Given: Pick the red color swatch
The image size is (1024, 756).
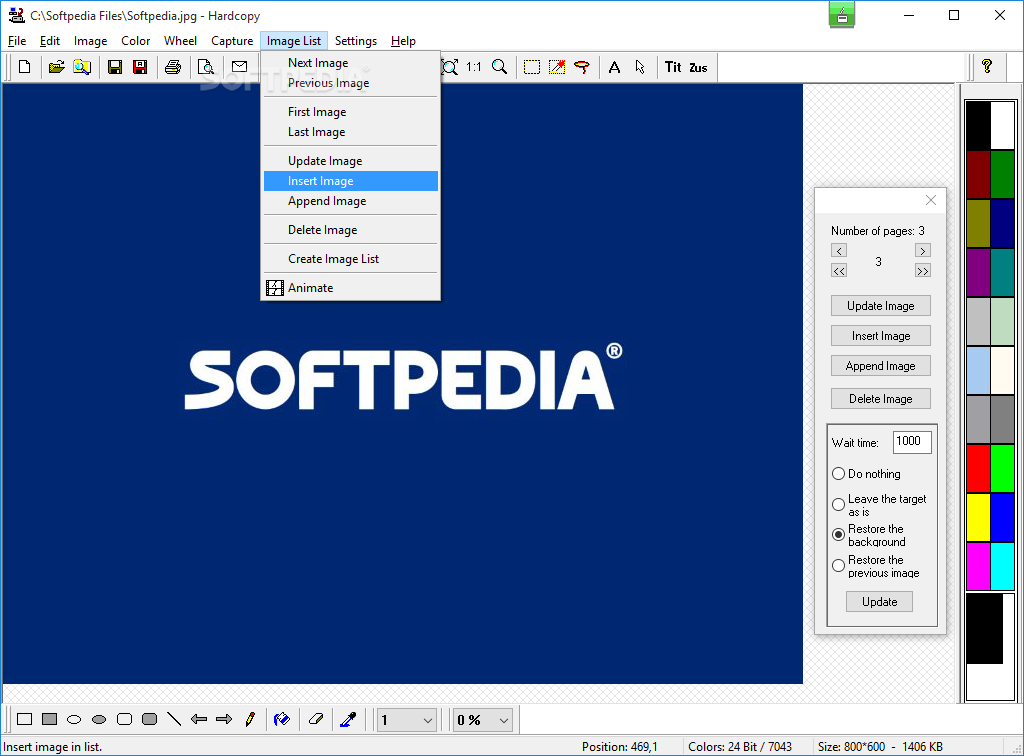Looking at the screenshot, I should click(978, 469).
